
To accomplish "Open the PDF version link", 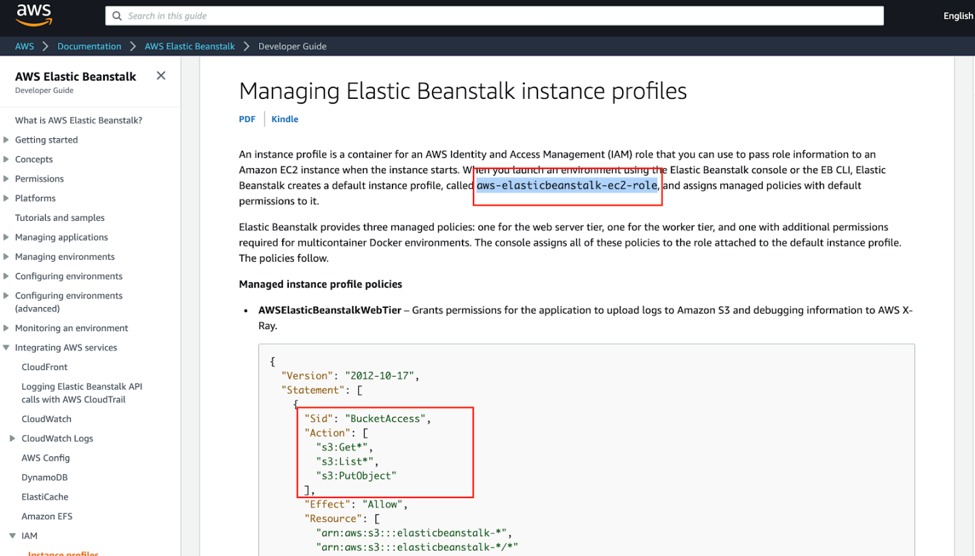I will (247, 119).
